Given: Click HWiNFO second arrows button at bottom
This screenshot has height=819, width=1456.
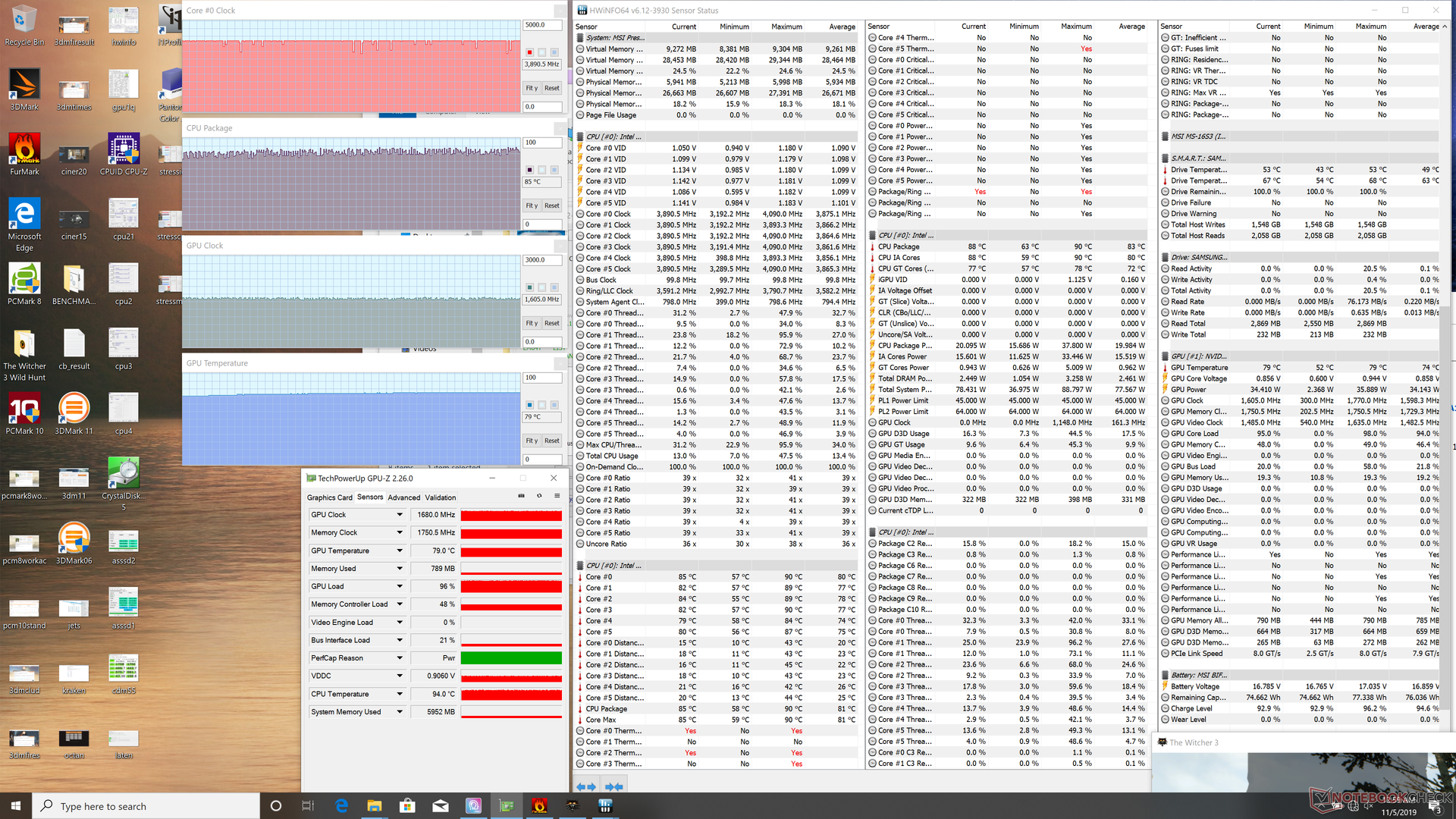Looking at the screenshot, I should pos(613,786).
